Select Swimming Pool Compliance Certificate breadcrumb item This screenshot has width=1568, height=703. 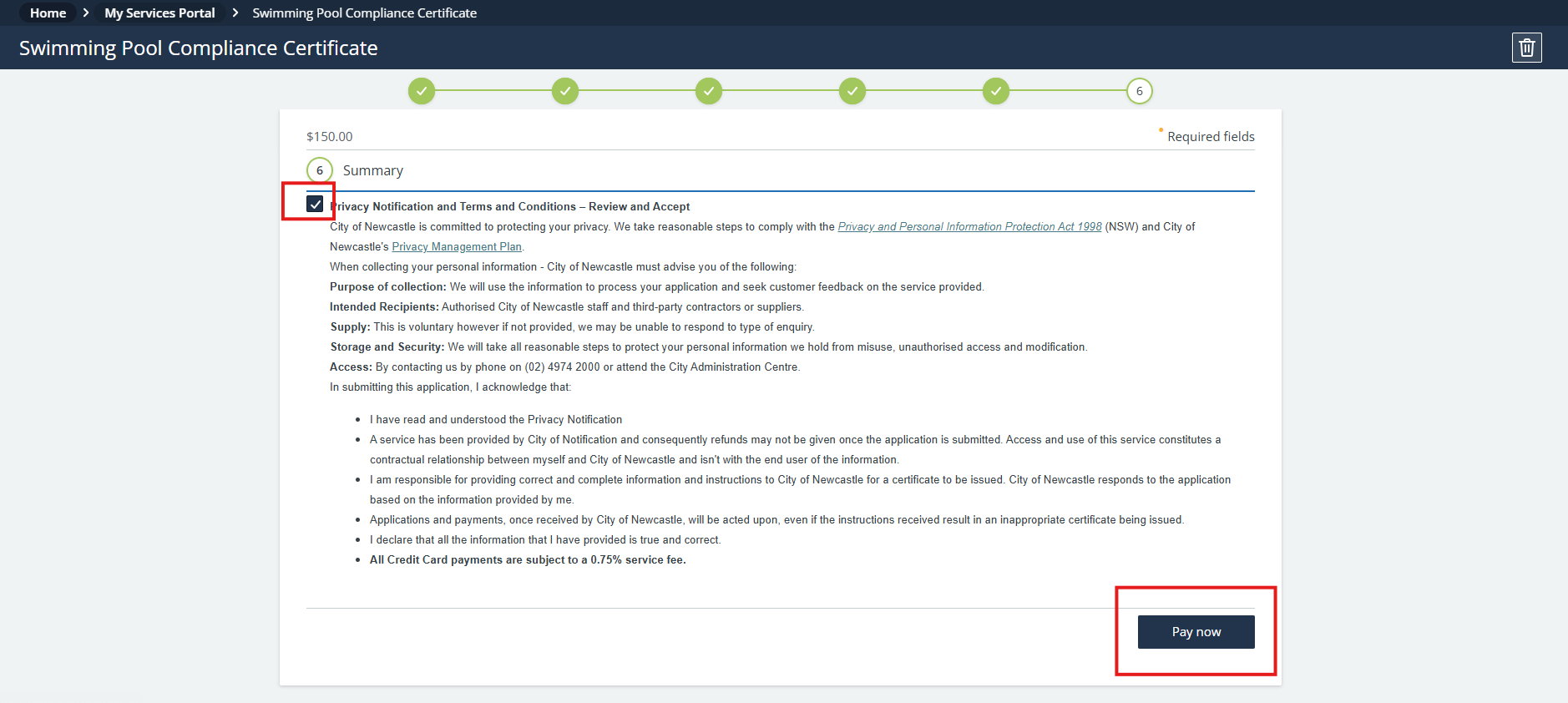click(x=364, y=13)
